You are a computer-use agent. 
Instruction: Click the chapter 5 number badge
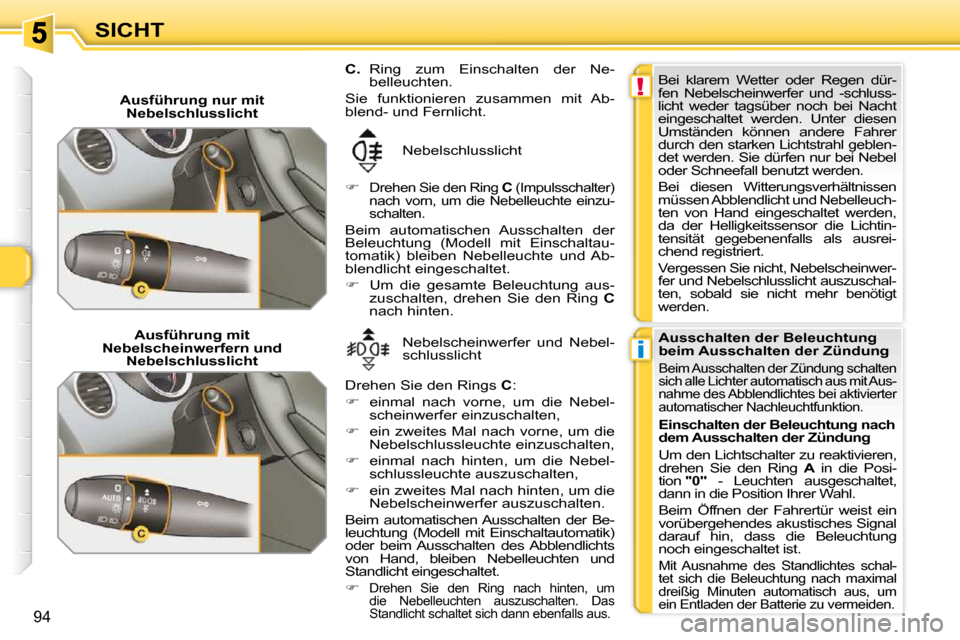click(39, 32)
